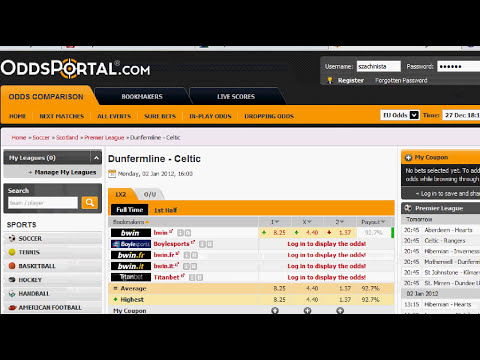
Task: Click the Soccer breadcrumb link
Action: (x=41, y=138)
